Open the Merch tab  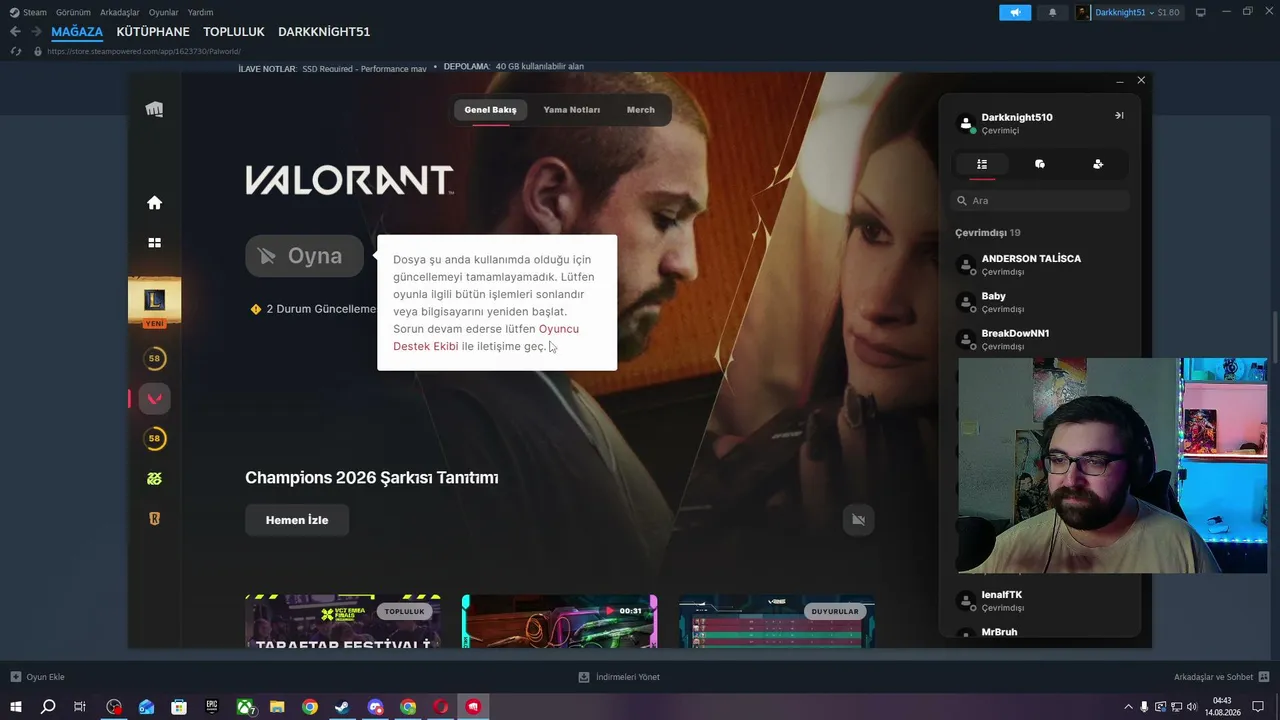coord(641,110)
